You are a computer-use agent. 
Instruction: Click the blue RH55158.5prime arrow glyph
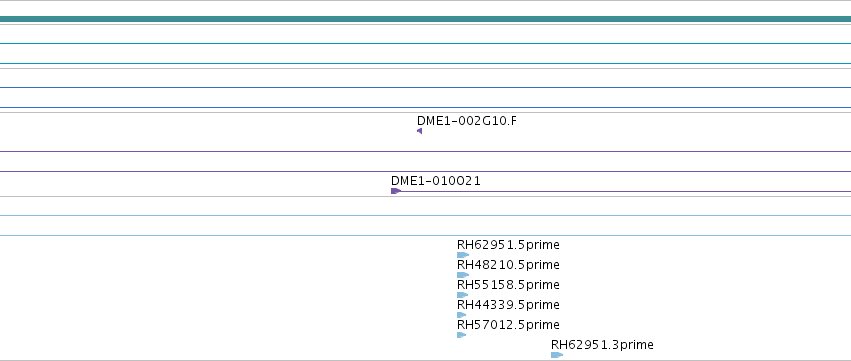[462, 295]
